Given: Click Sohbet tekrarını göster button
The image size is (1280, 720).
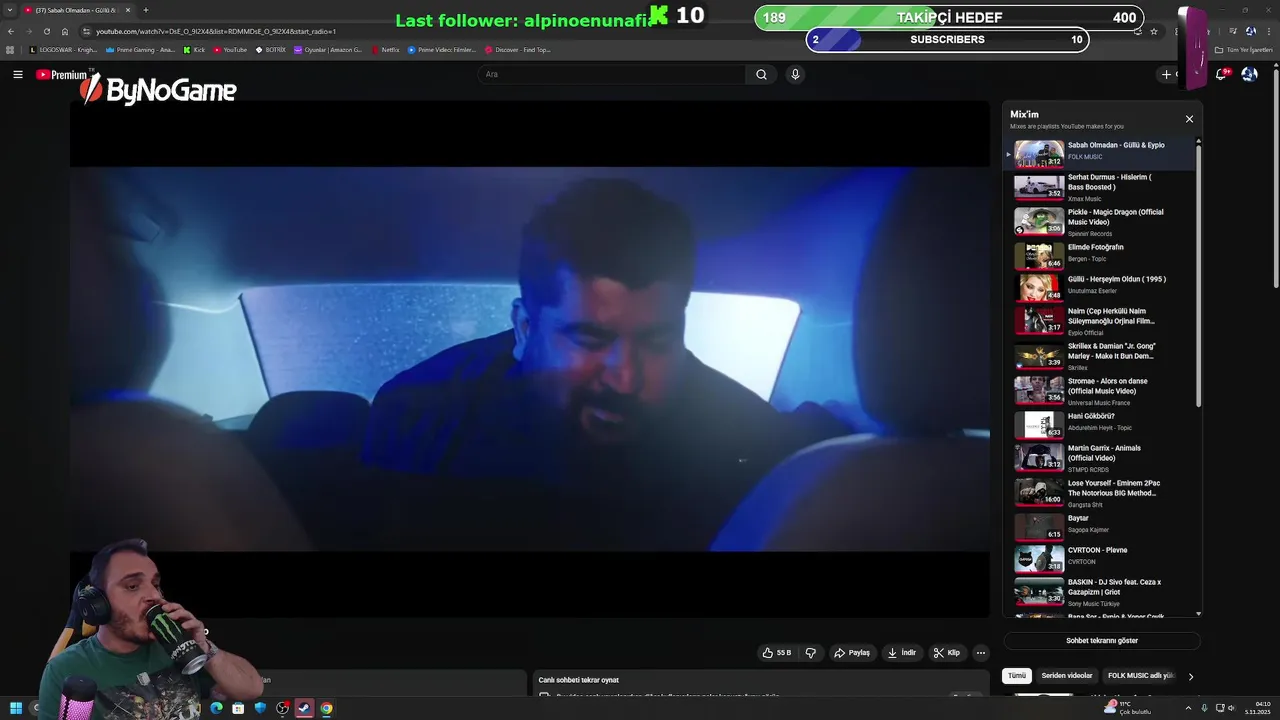Looking at the screenshot, I should tap(1101, 640).
